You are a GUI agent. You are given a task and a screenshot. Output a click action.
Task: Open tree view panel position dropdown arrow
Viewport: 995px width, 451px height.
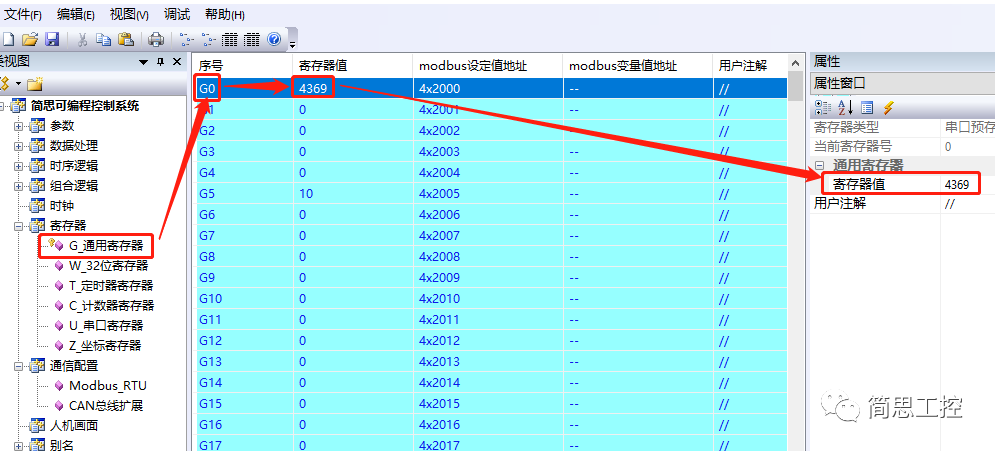(x=144, y=62)
